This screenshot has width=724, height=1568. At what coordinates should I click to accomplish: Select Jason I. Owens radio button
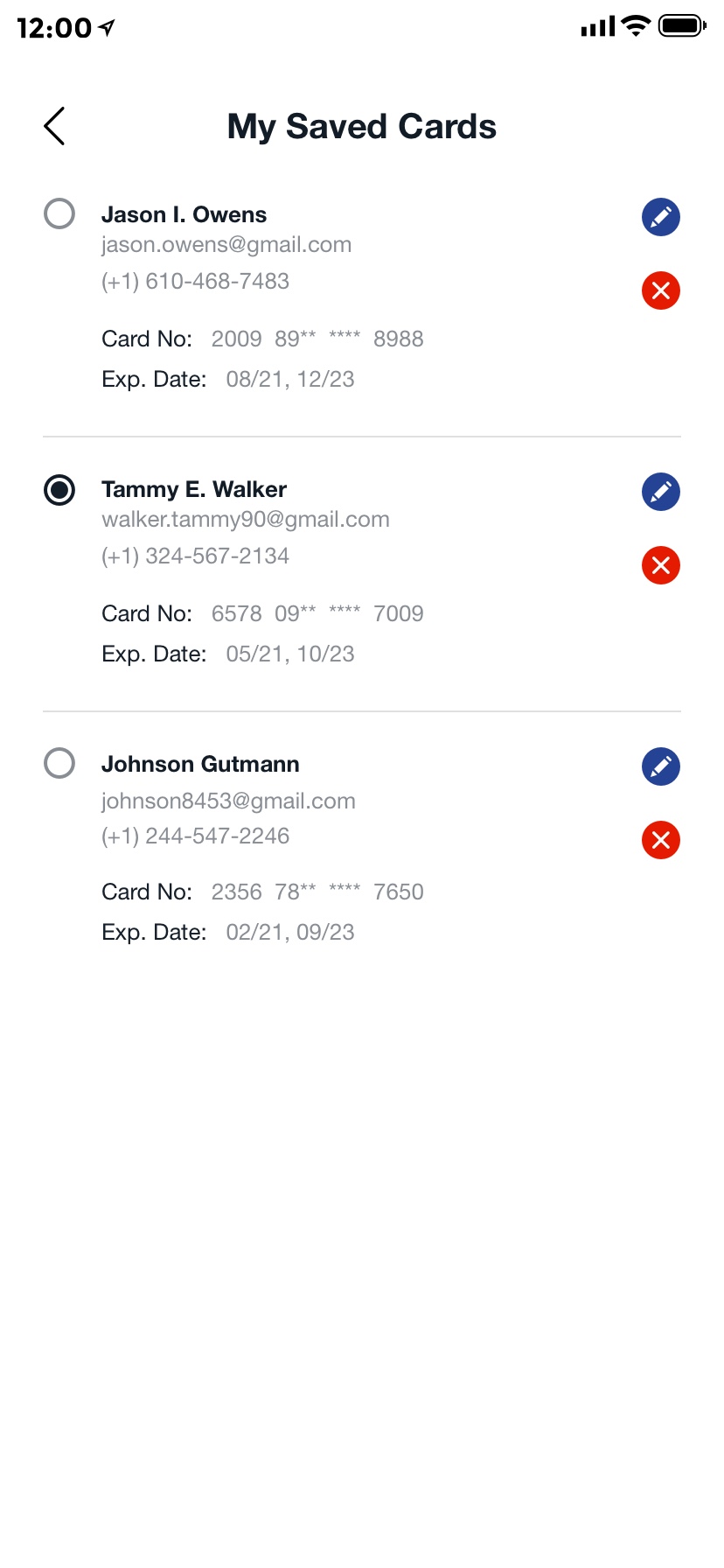[x=59, y=213]
